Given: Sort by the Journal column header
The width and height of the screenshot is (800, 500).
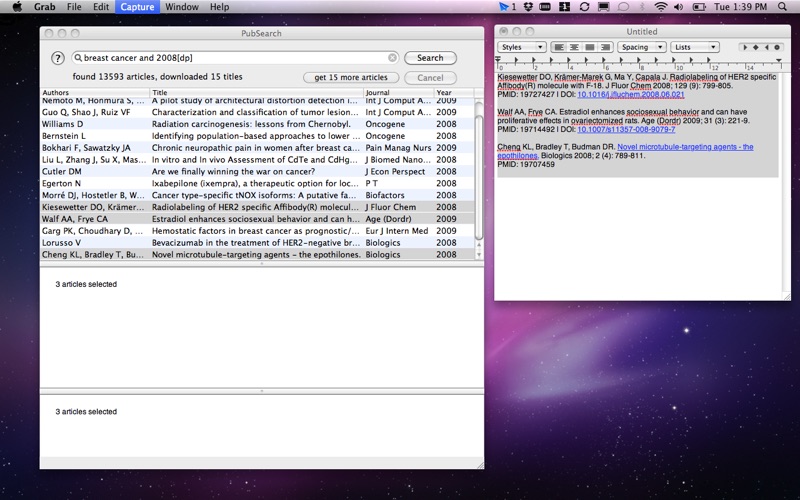Looking at the screenshot, I should [398, 92].
